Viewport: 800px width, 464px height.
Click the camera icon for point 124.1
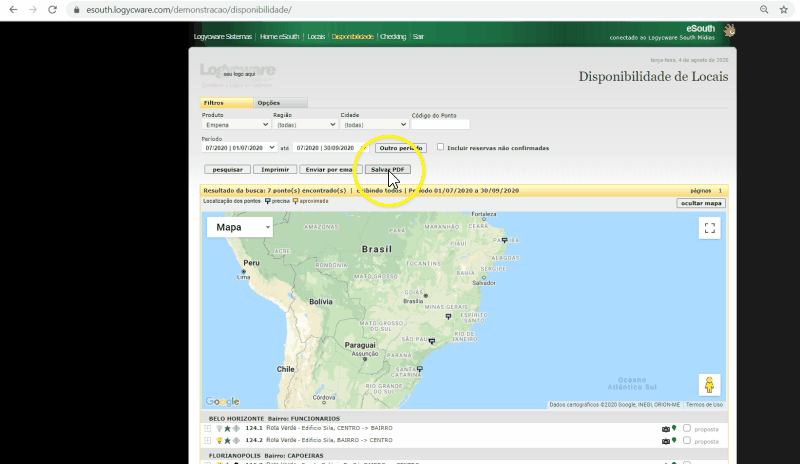coord(666,429)
